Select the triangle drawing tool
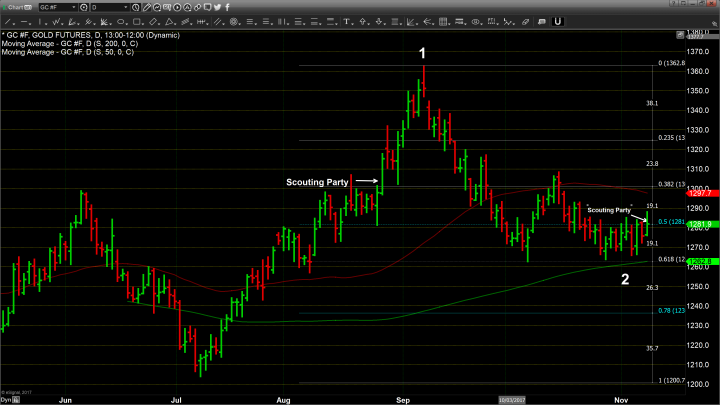Screen dimensions: 720x405 point(169,21)
